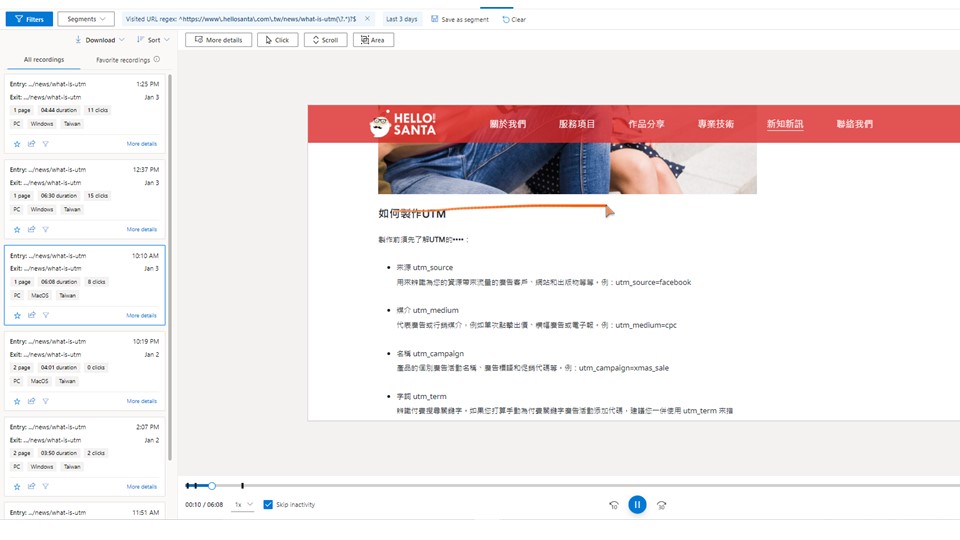Share the 1:25 PM recording

pos(31,144)
